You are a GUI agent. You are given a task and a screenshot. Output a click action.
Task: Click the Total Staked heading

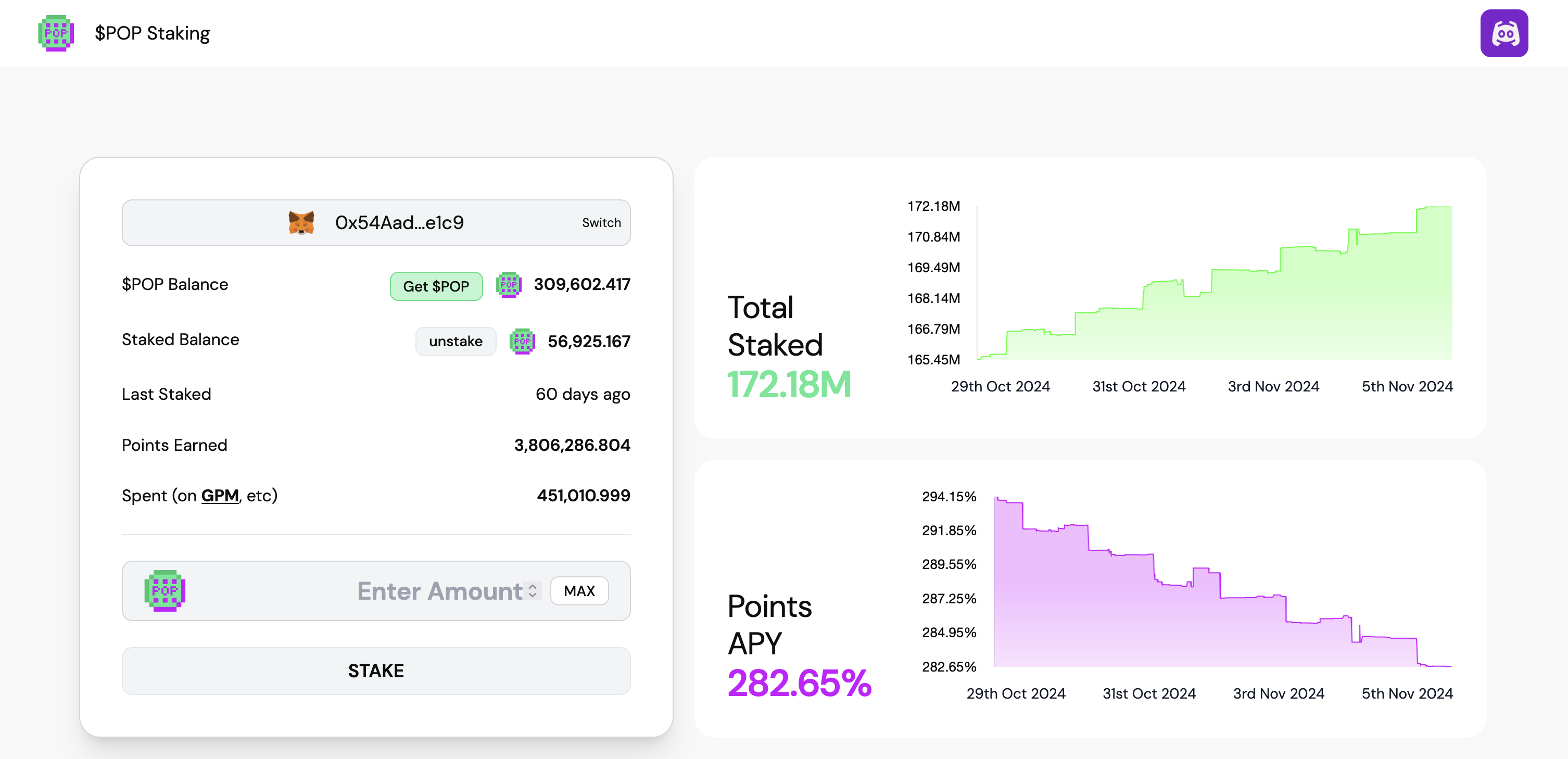(x=775, y=326)
